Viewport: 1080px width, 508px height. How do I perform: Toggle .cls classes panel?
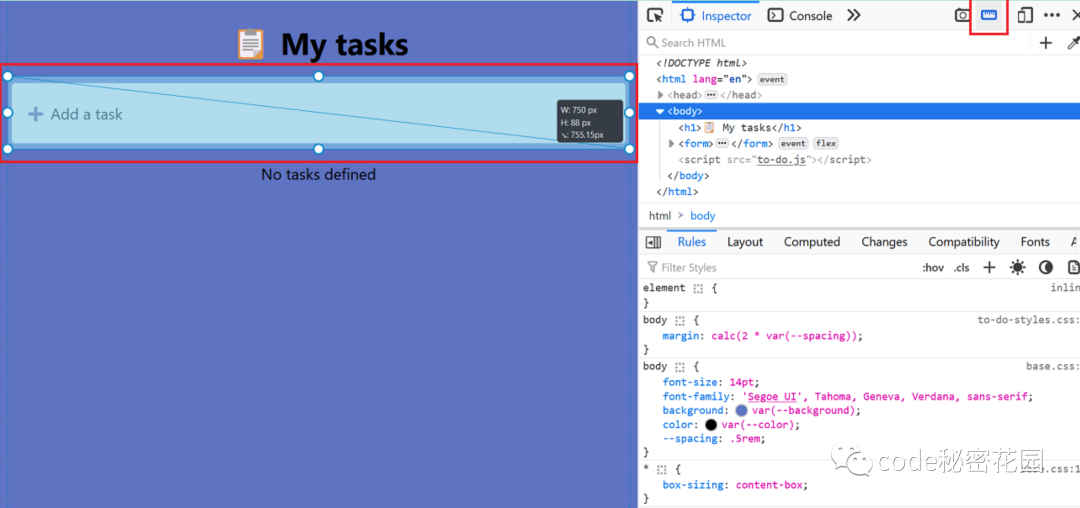961,268
